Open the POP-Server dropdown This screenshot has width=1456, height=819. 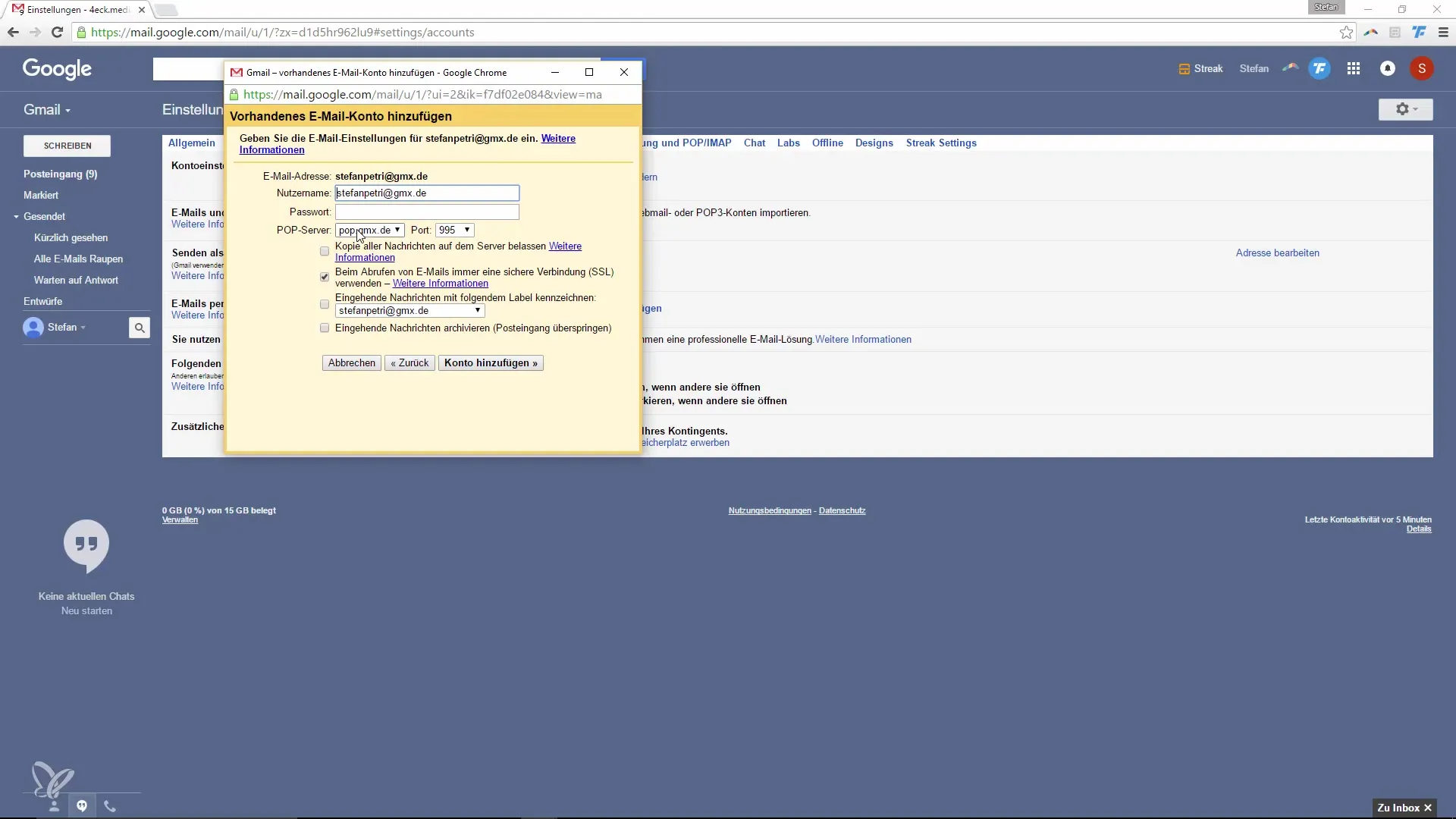370,230
